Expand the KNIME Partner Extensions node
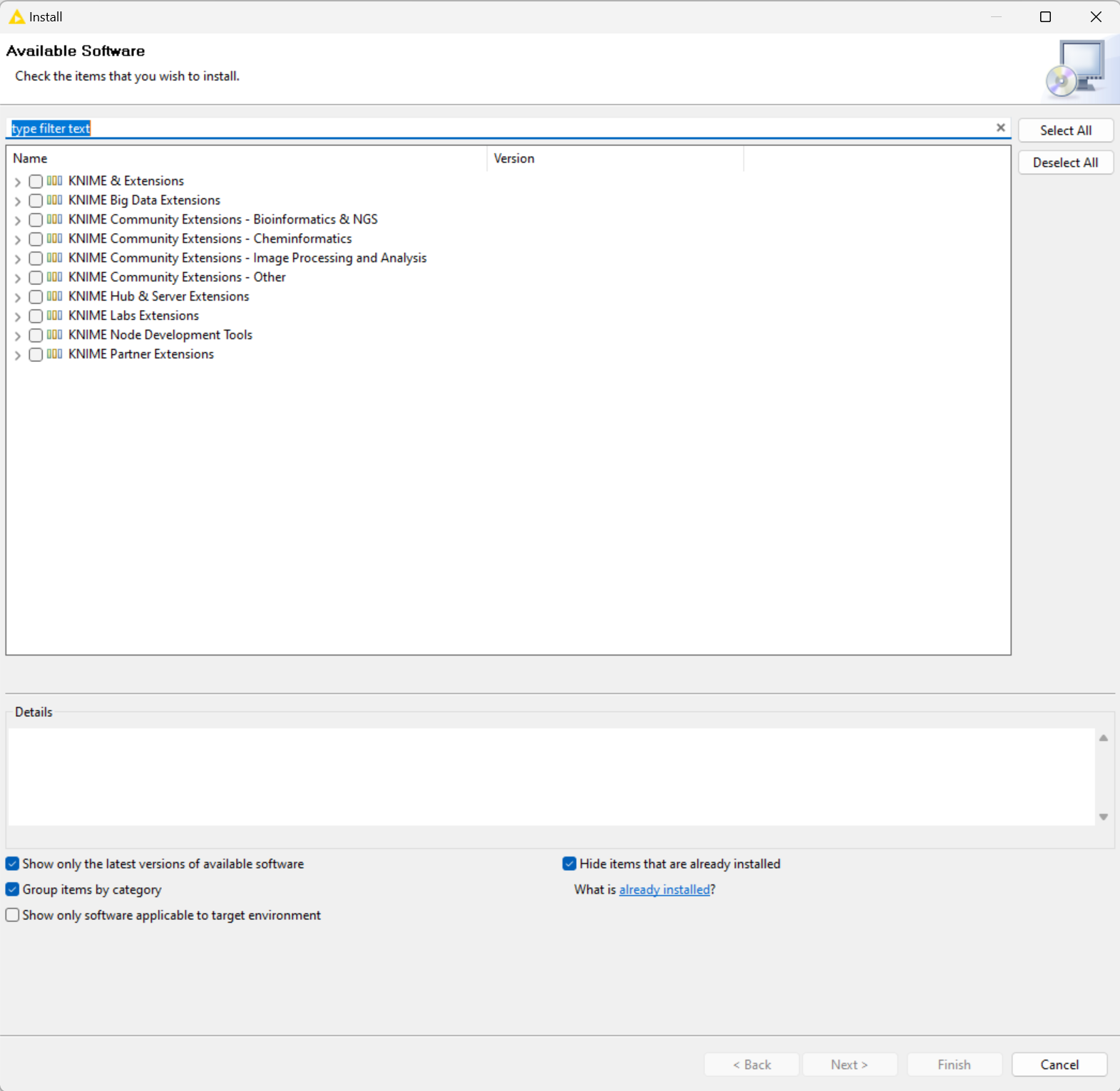 [x=18, y=356]
